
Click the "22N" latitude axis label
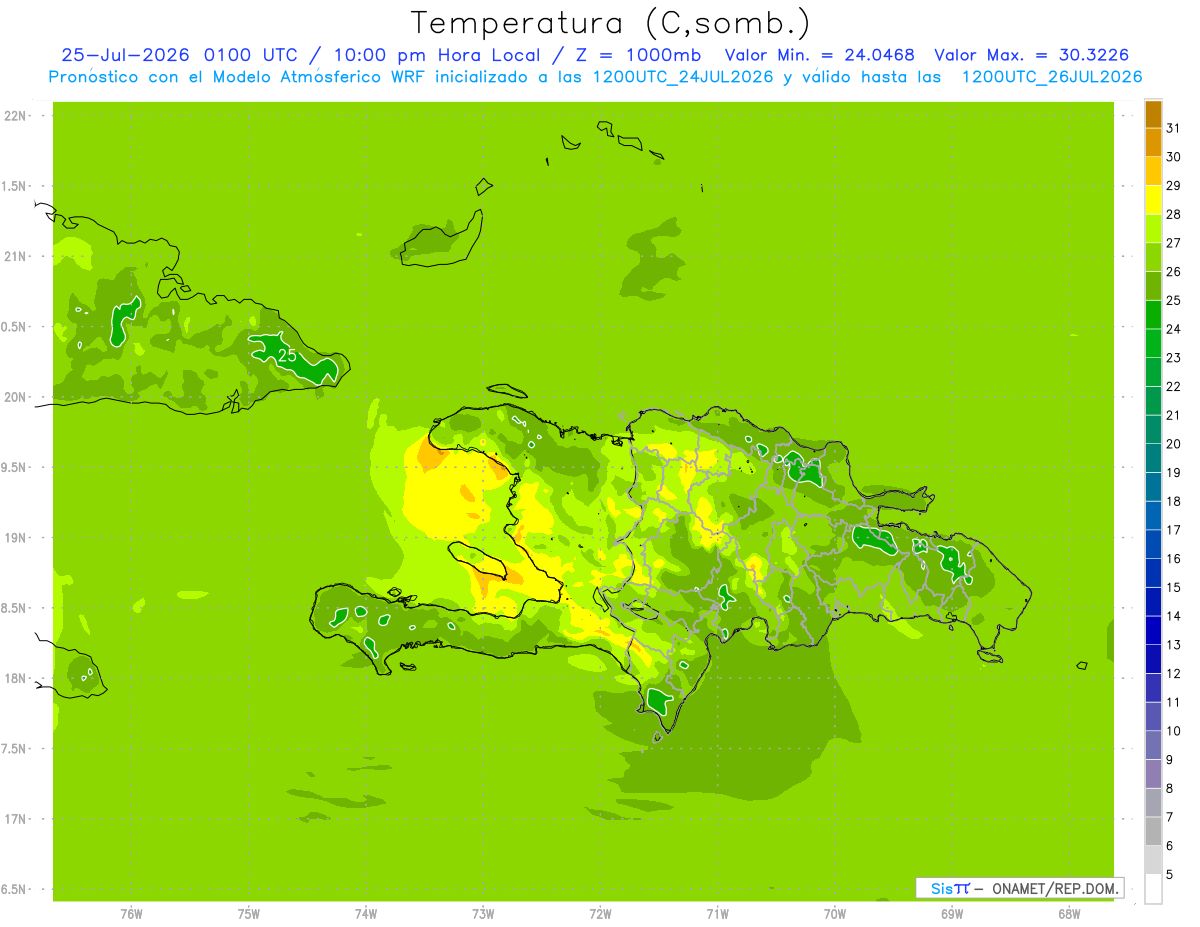[x=15, y=115]
